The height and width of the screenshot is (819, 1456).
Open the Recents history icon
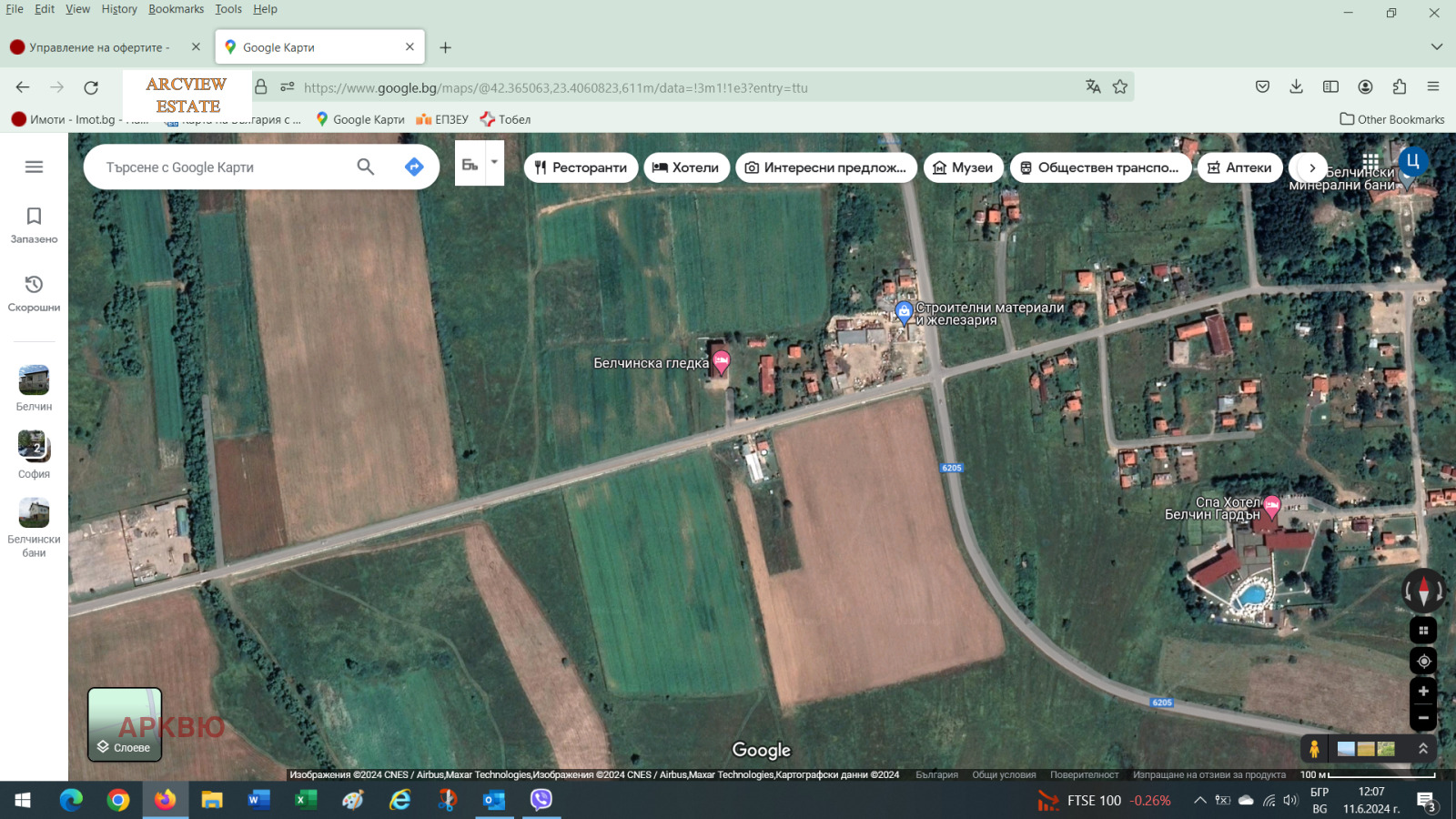pyautogui.click(x=34, y=285)
